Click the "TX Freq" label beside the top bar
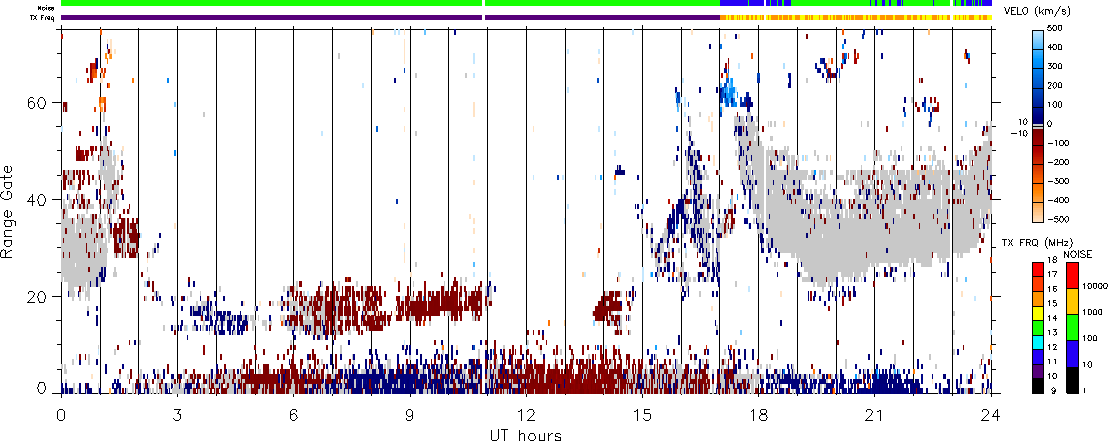 [43, 17]
